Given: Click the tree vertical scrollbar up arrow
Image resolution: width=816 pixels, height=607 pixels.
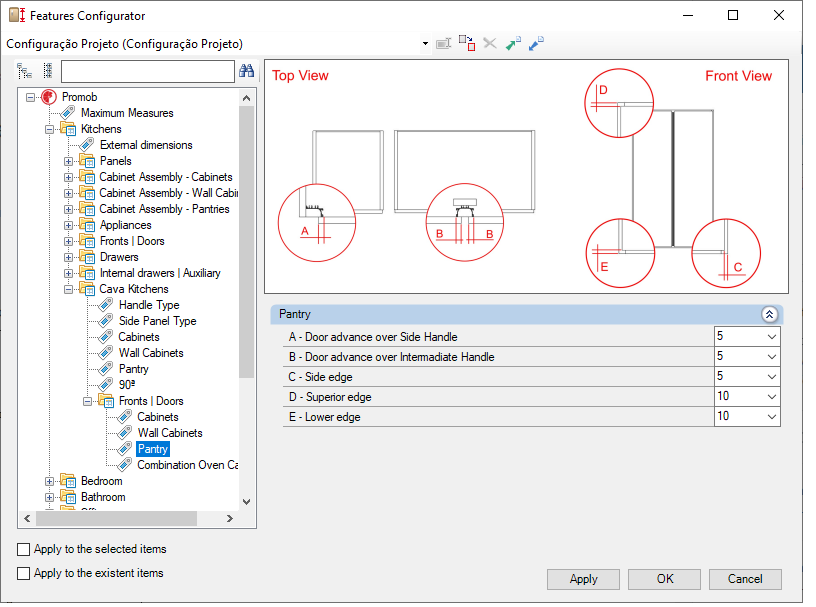Looking at the screenshot, I should (247, 98).
